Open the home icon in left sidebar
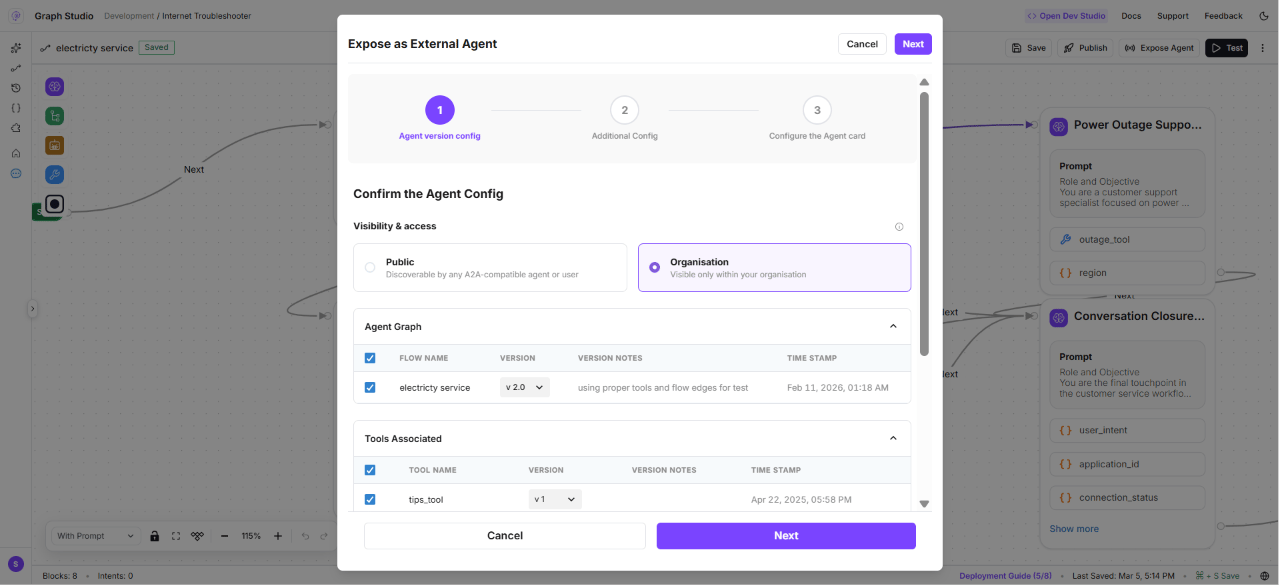Screen dimensions: 1279x585 pyautogui.click(x=16, y=153)
